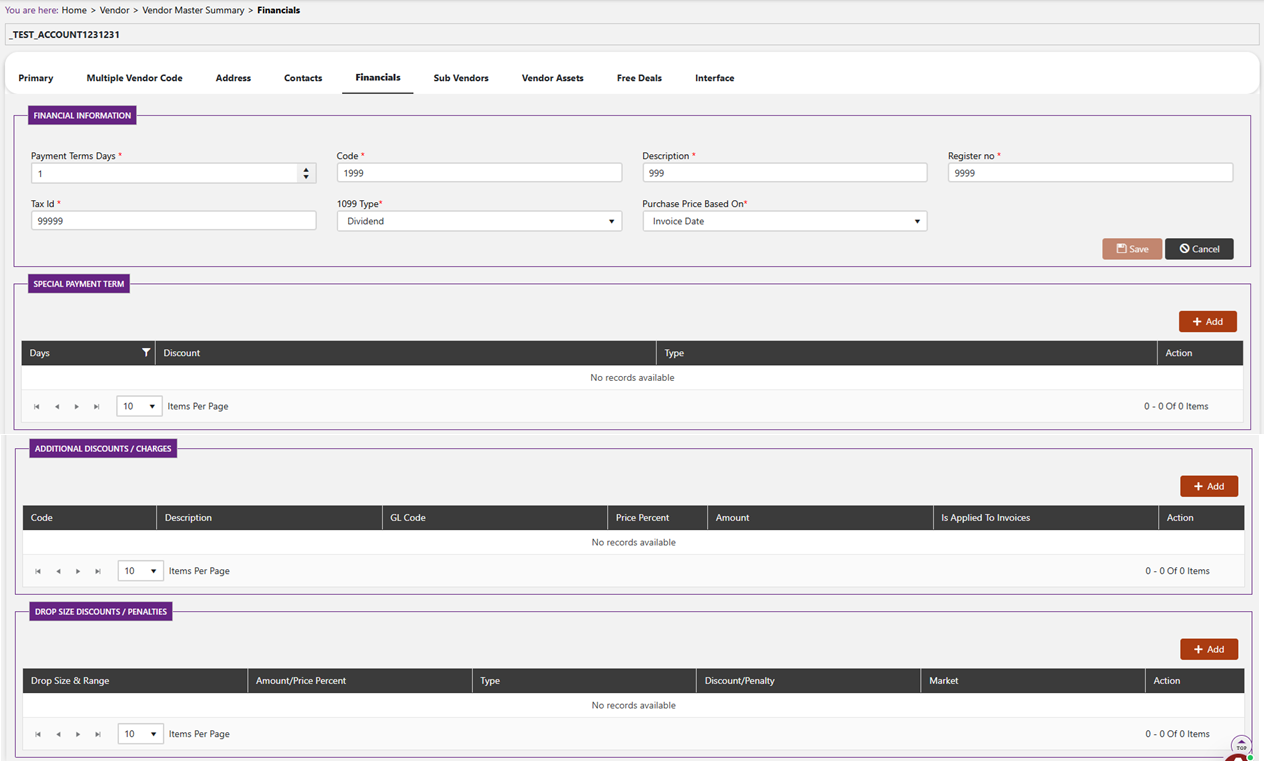Image resolution: width=1264 pixels, height=761 pixels.
Task: Click the Code input field
Action: click(479, 173)
